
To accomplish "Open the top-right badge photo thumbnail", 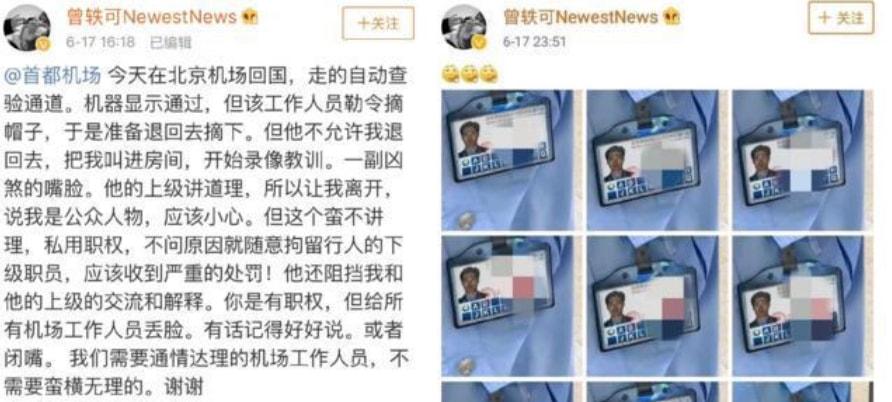I will point(799,160).
